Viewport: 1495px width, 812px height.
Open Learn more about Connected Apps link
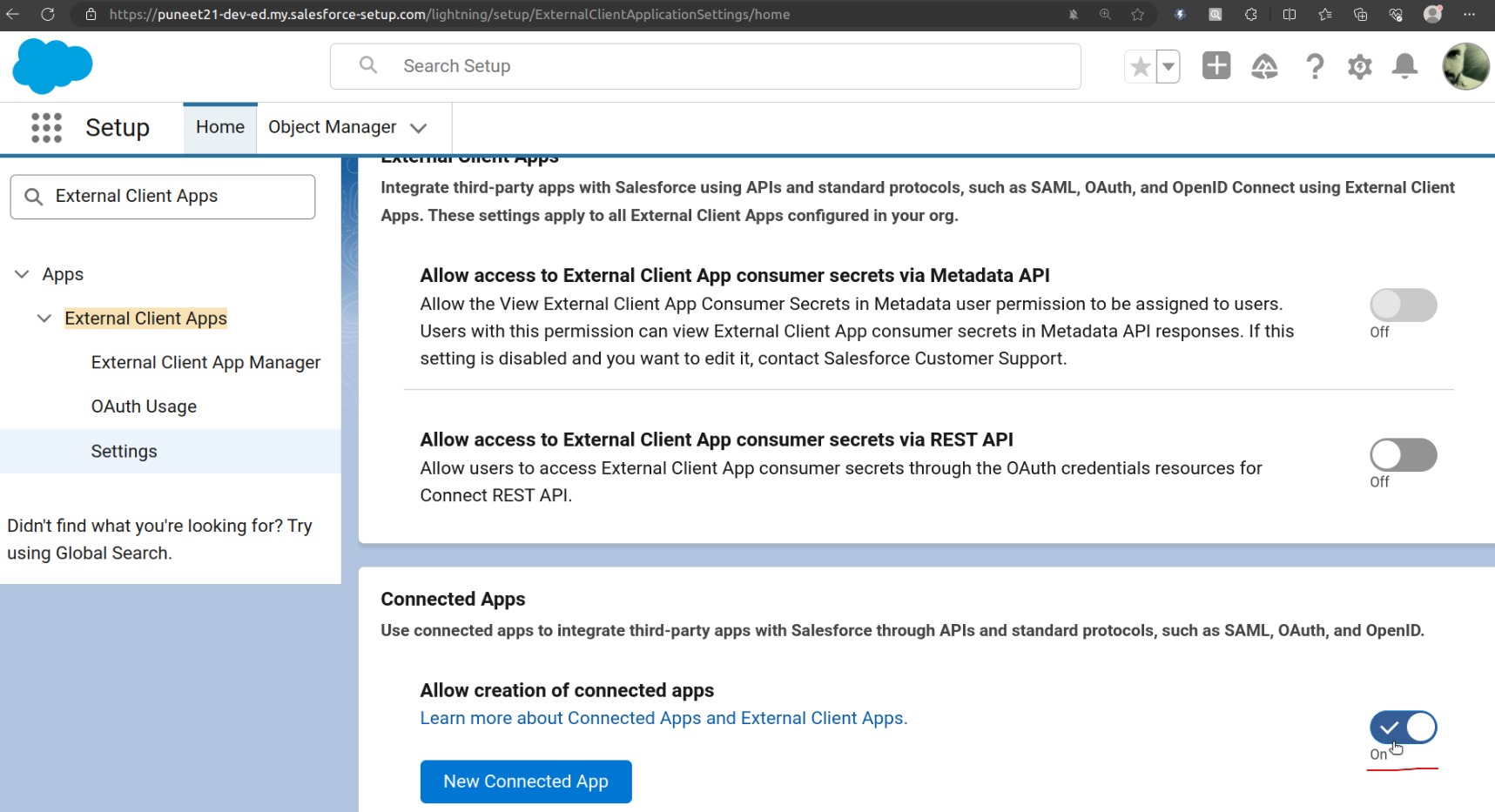(663, 718)
